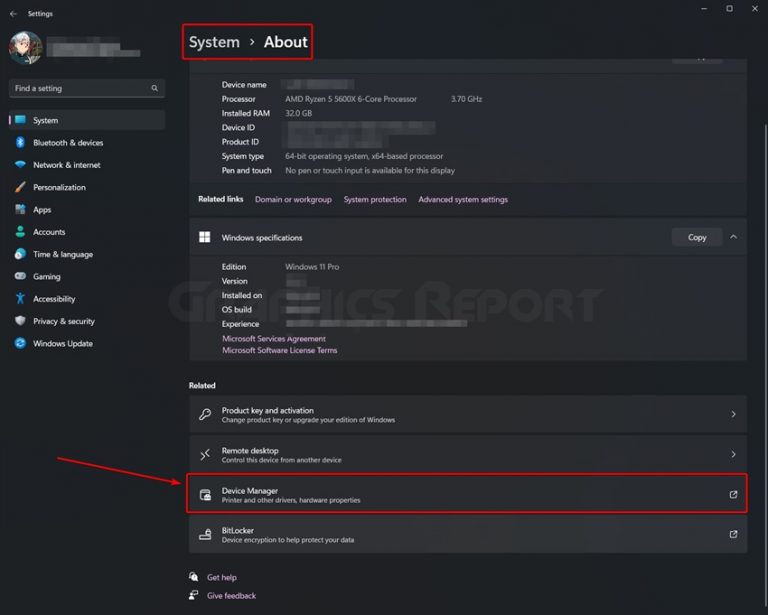Viewport: 768px width, 615px height.
Task: Collapse the Windows specifications section
Action: coord(733,237)
